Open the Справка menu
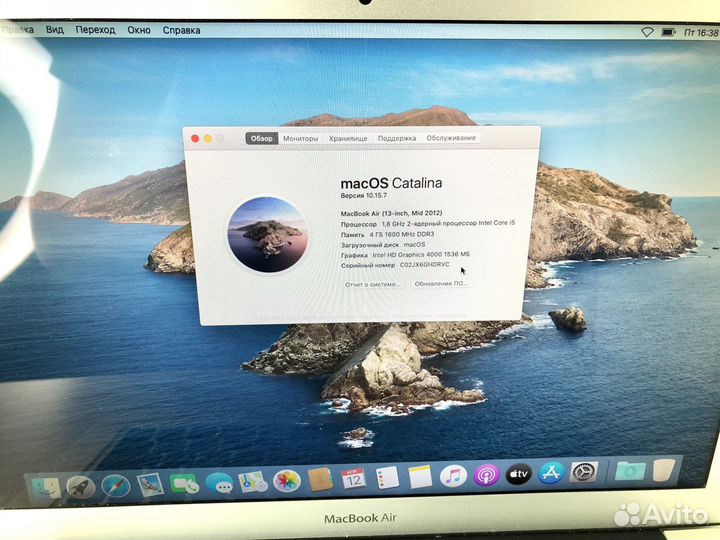Screen dimensions: 720x540 click(181, 30)
